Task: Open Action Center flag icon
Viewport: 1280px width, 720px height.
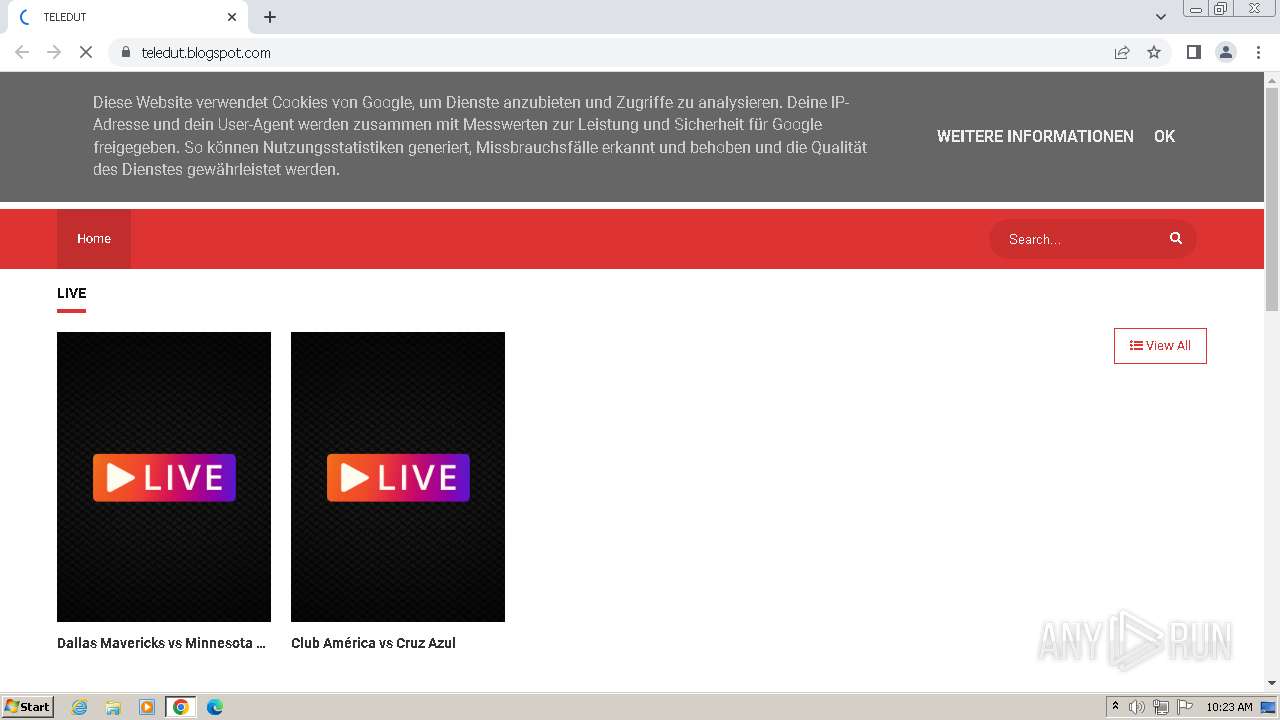Action: [x=1185, y=707]
